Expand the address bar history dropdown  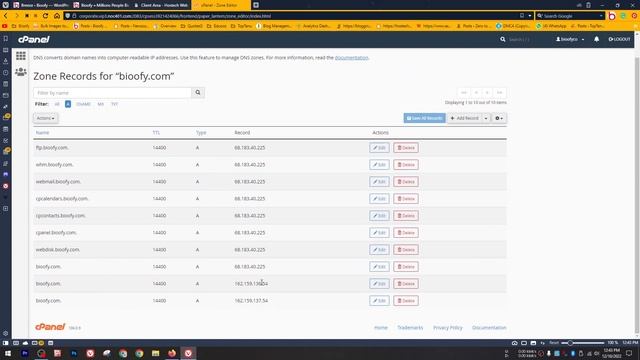click(530, 16)
